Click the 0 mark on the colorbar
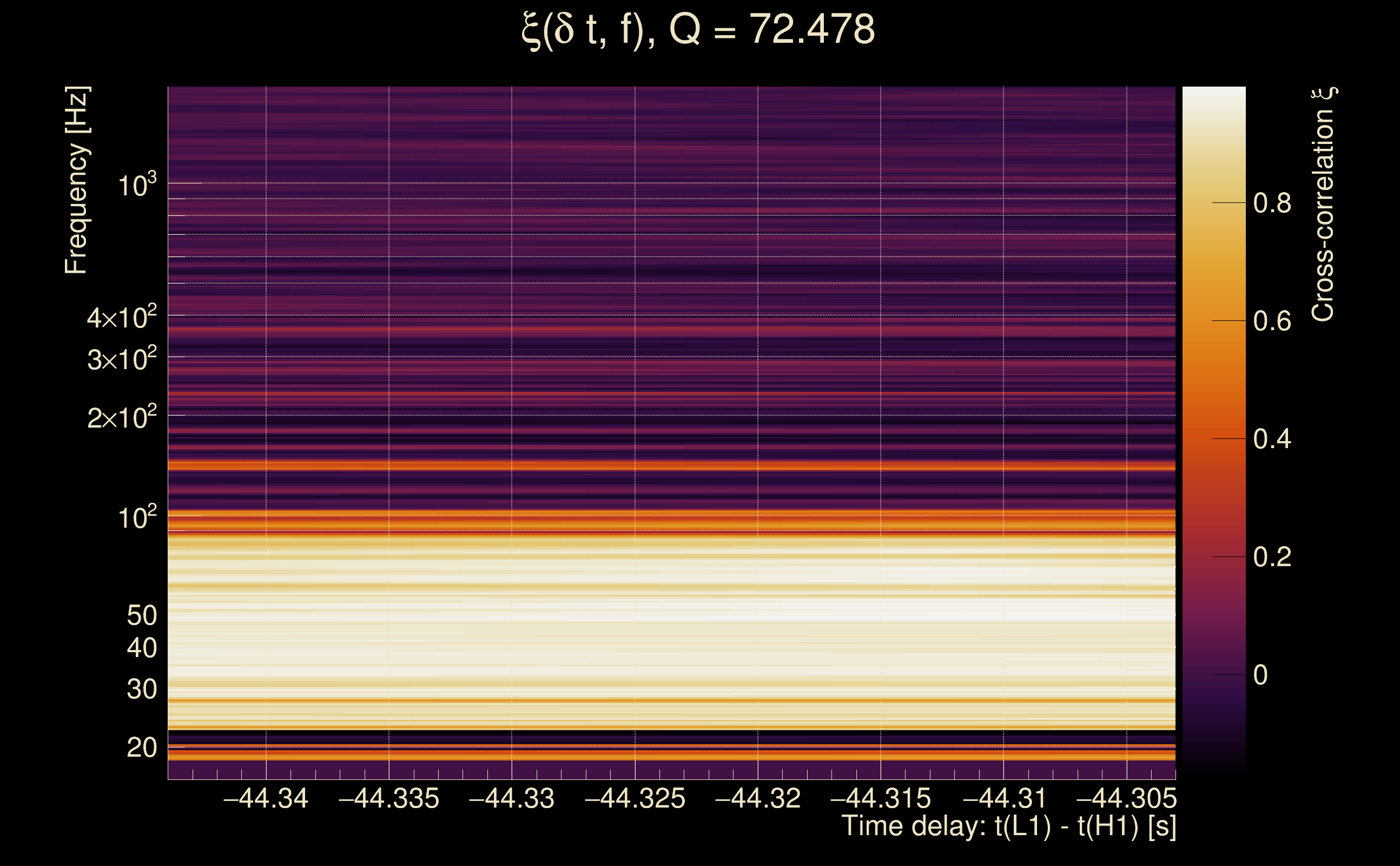This screenshot has height=866, width=1400. [1260, 675]
